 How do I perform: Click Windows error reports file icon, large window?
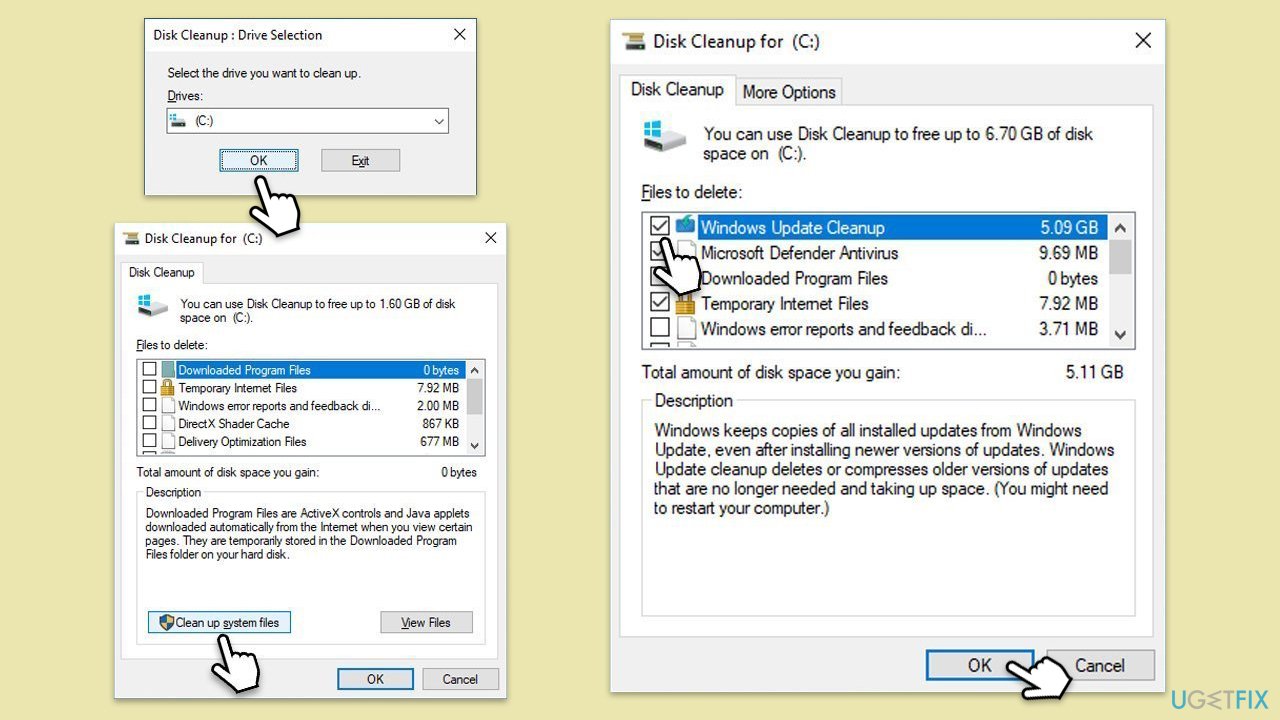685,328
